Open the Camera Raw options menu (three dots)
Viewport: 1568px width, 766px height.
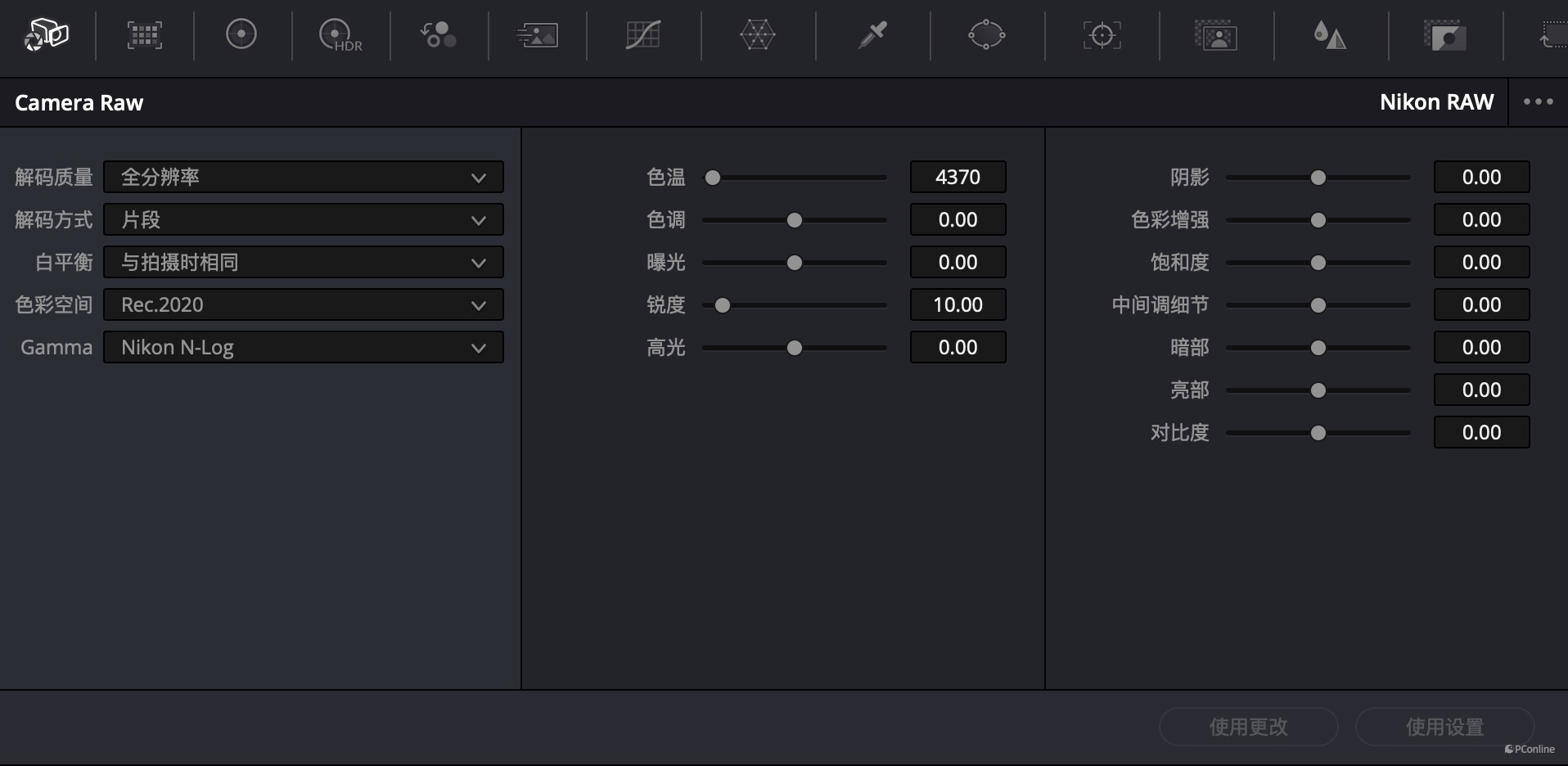(x=1538, y=102)
